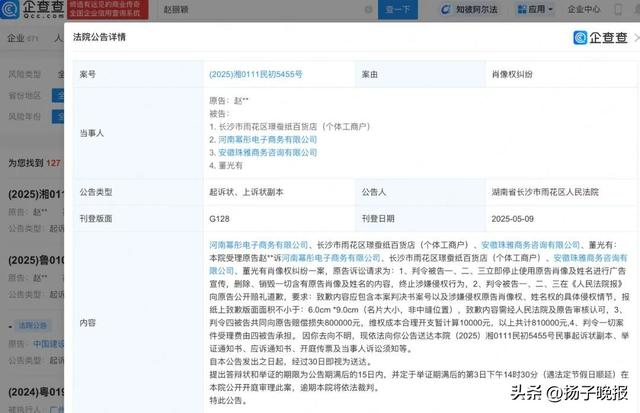The width and height of the screenshot is (640, 413).
Task: Select defendant 董光有 in party list
Action: pos(226,166)
